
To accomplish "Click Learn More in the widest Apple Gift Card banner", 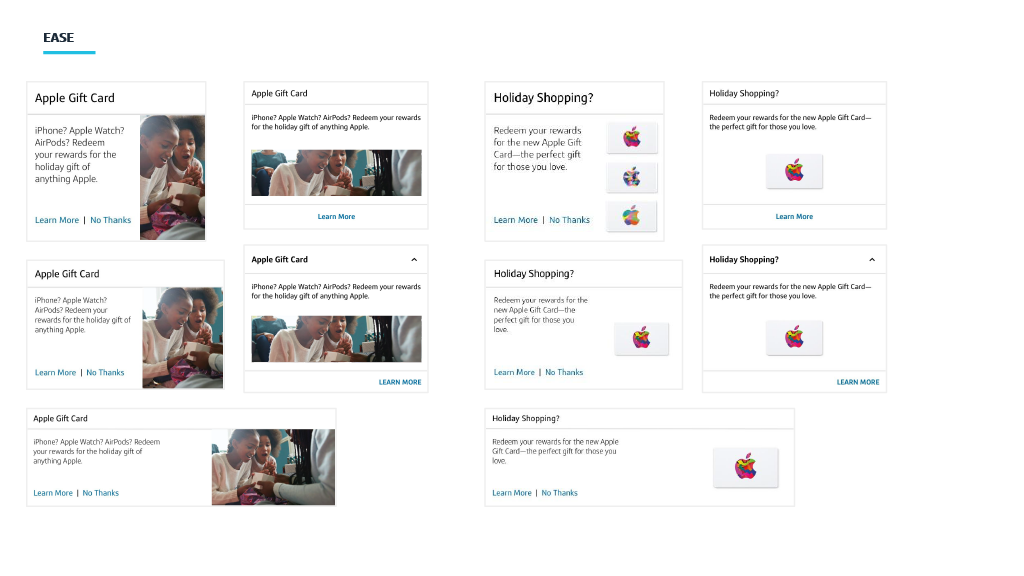I will [x=53, y=493].
